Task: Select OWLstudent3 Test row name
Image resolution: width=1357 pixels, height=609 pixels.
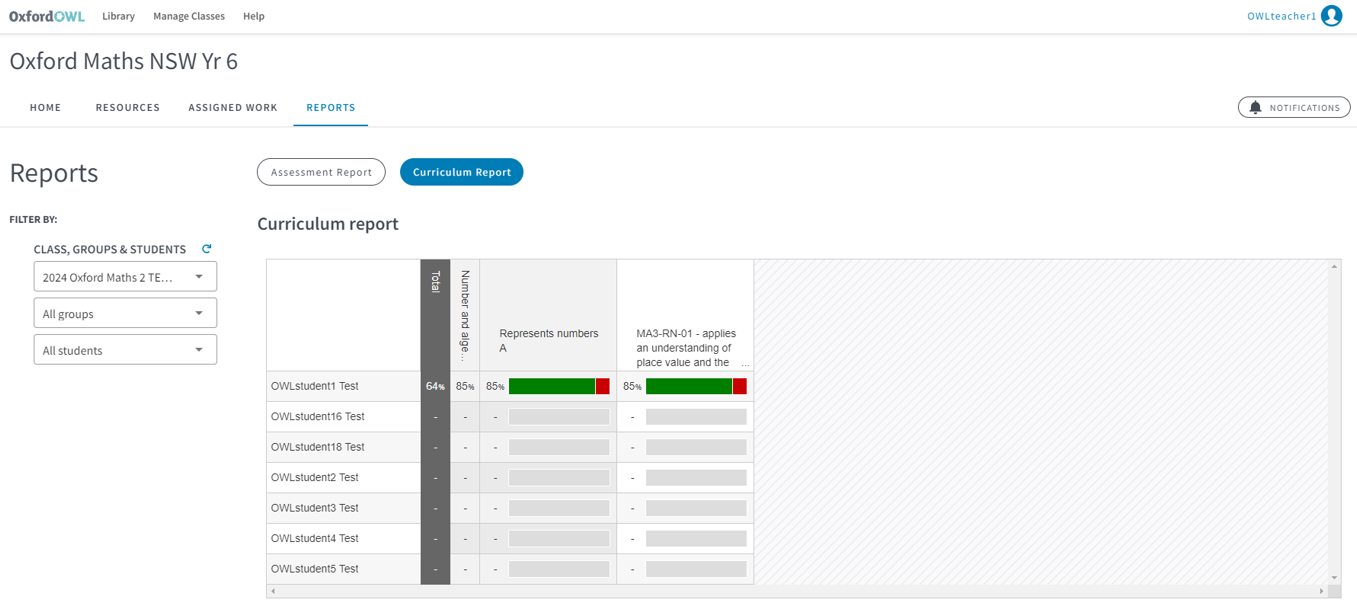Action: coord(314,508)
